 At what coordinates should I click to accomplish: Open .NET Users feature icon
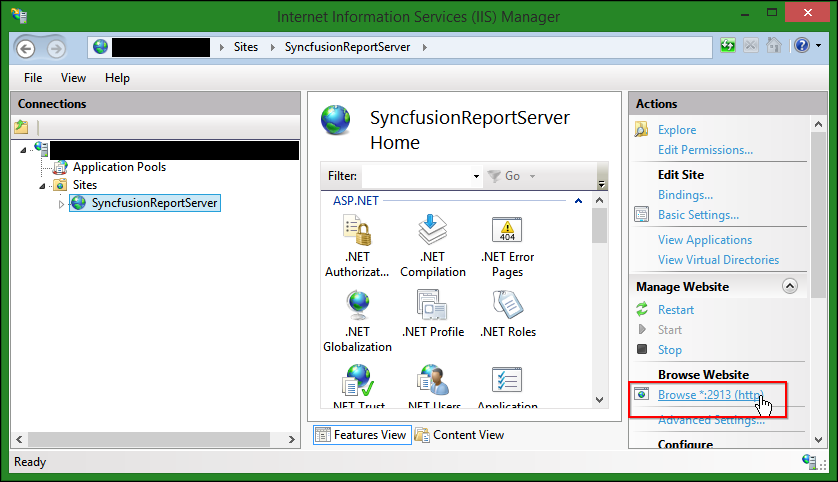click(433, 380)
